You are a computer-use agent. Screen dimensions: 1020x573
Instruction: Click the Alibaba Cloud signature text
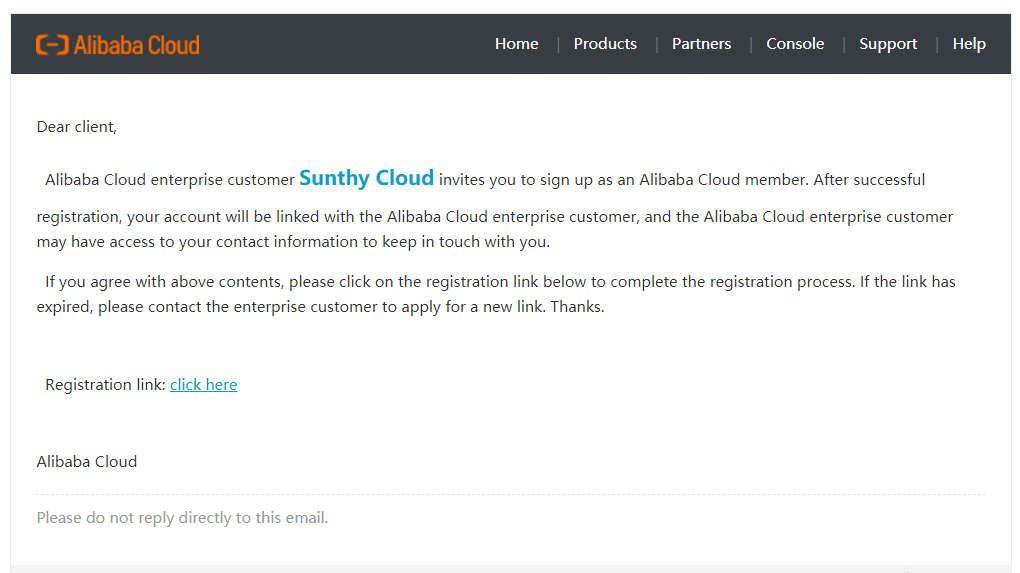(87, 462)
